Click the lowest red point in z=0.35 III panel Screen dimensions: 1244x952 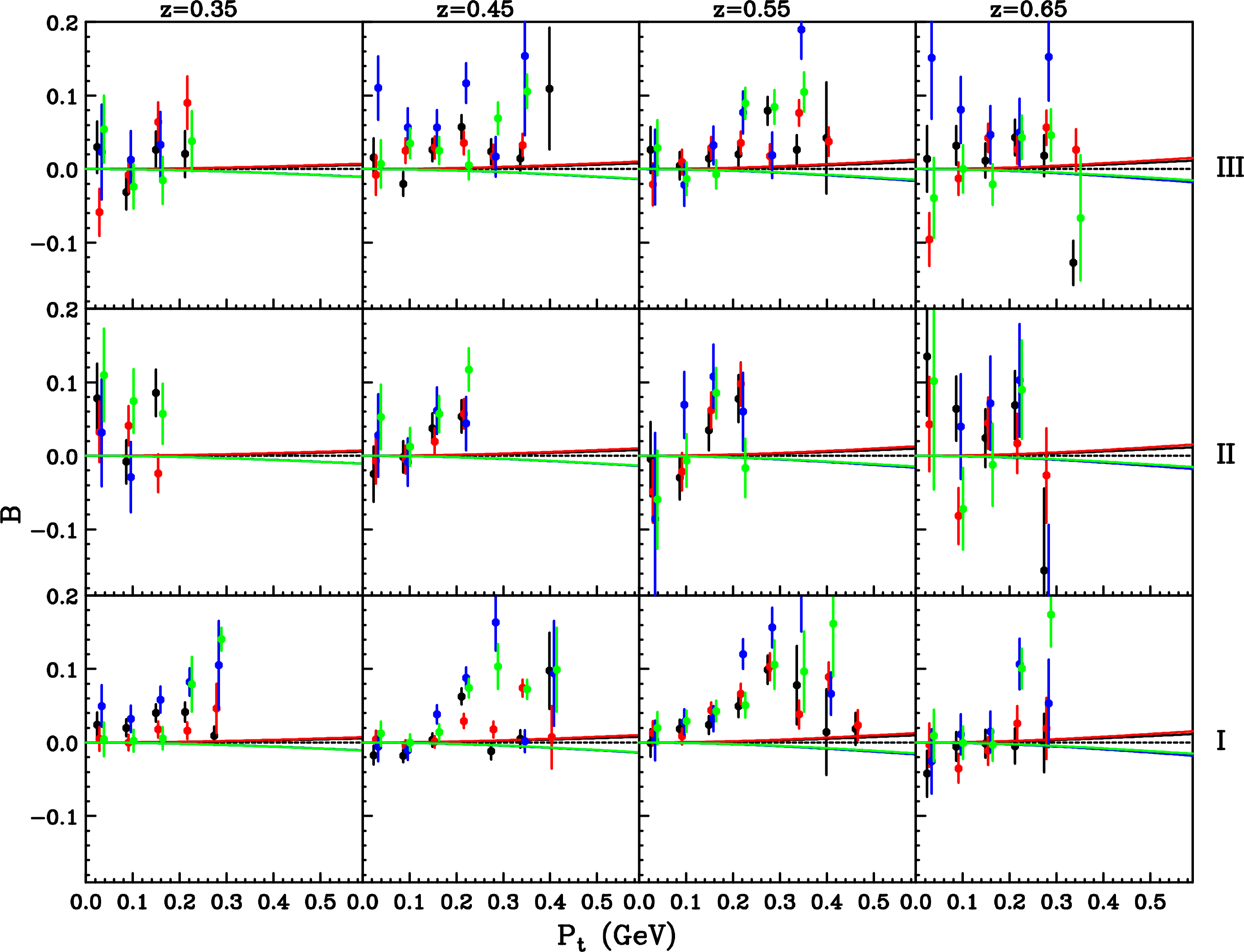tap(99, 212)
